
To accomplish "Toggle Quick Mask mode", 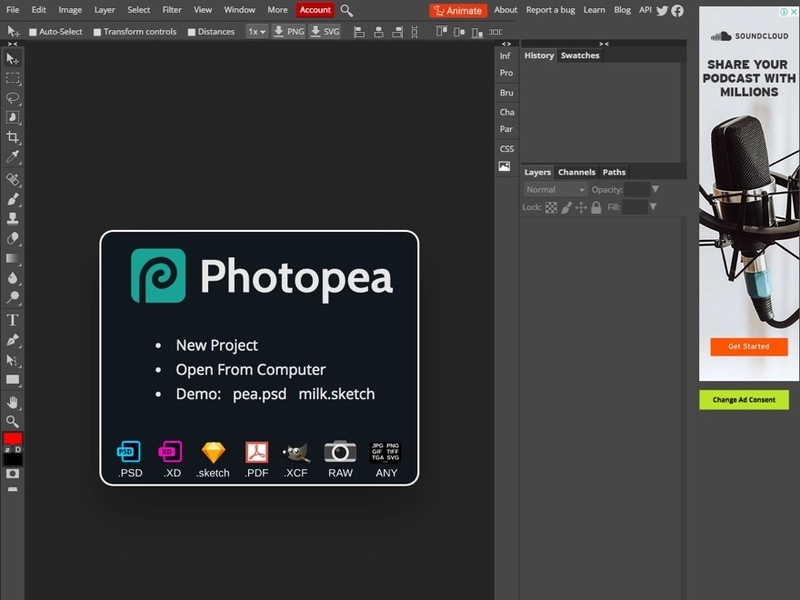I will (12, 474).
